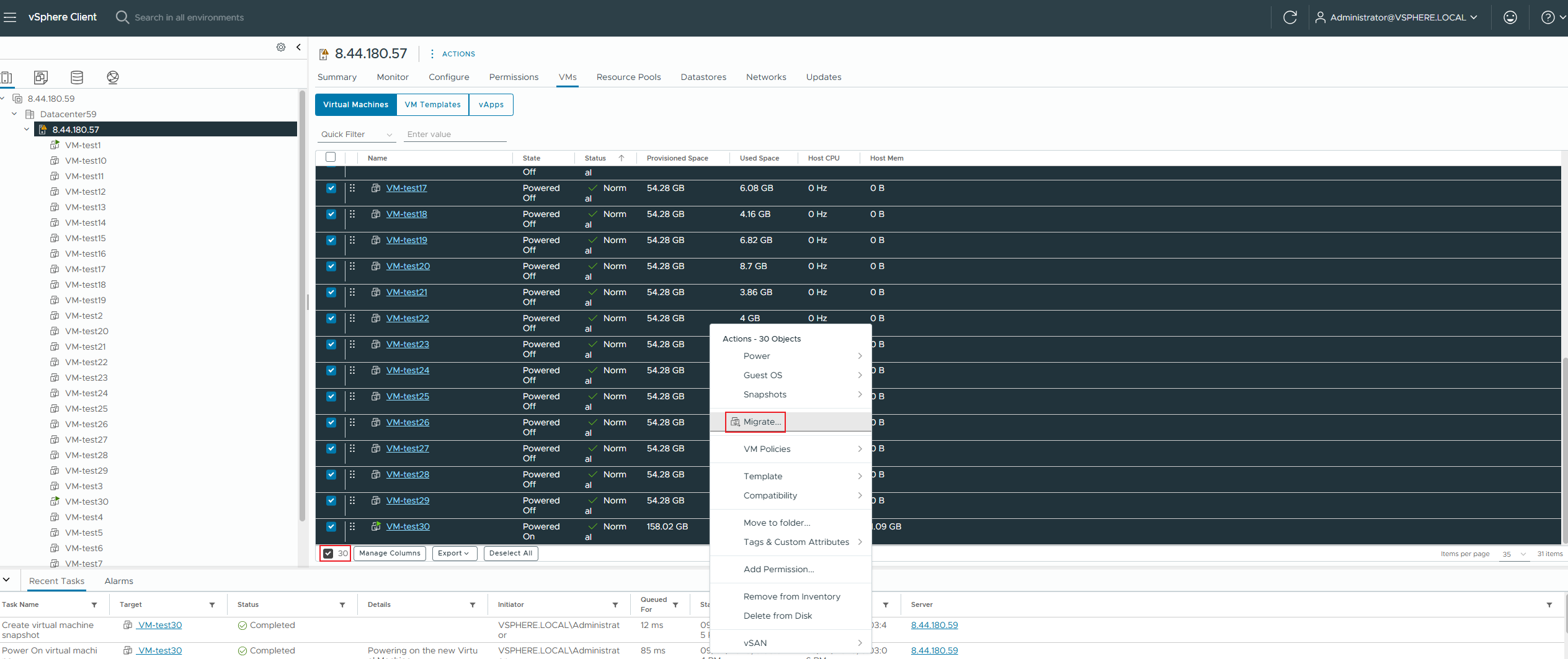Collapse the Datacenter59 tree node
Image resolution: width=1568 pixels, height=659 pixels.
[14, 114]
